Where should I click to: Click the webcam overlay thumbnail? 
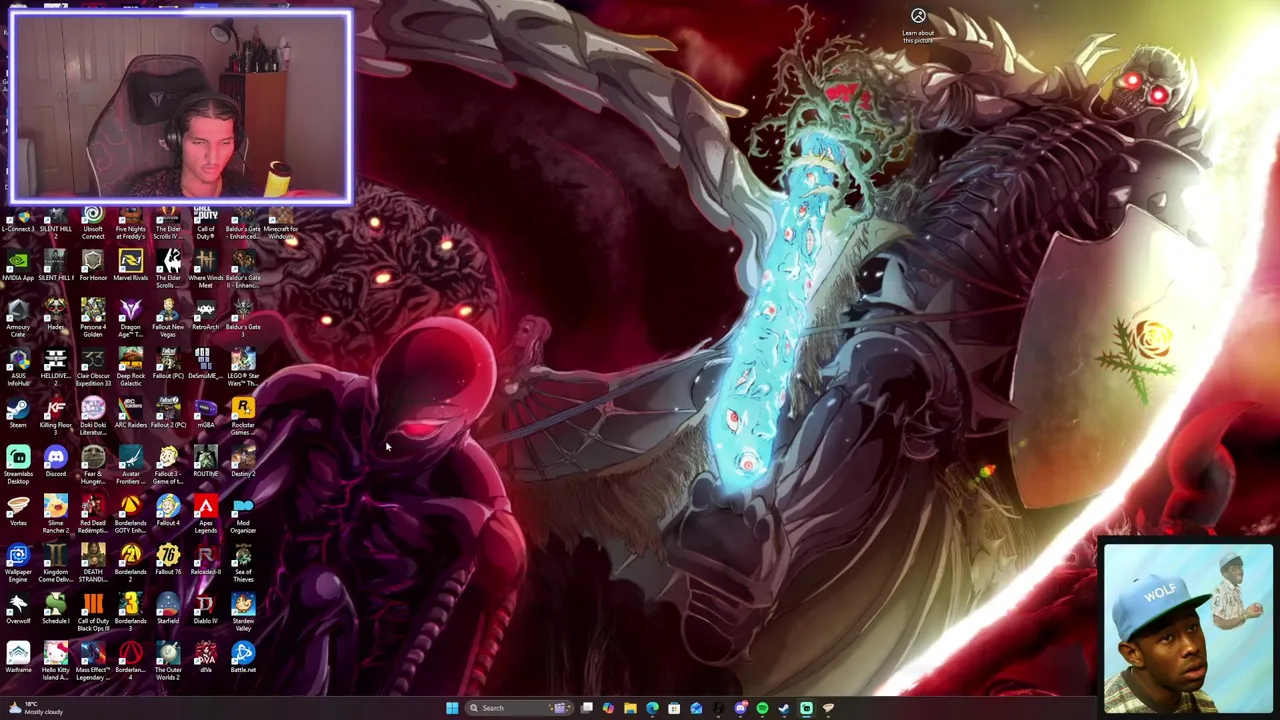tap(181, 107)
